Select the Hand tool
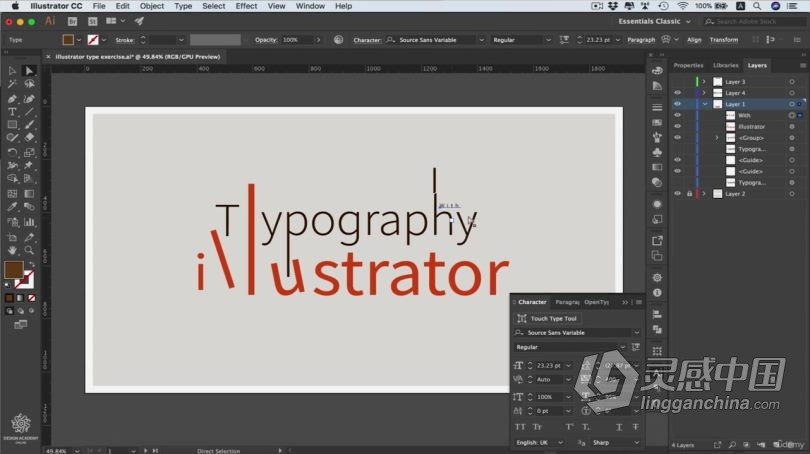The height and width of the screenshot is (454, 810). [x=12, y=251]
